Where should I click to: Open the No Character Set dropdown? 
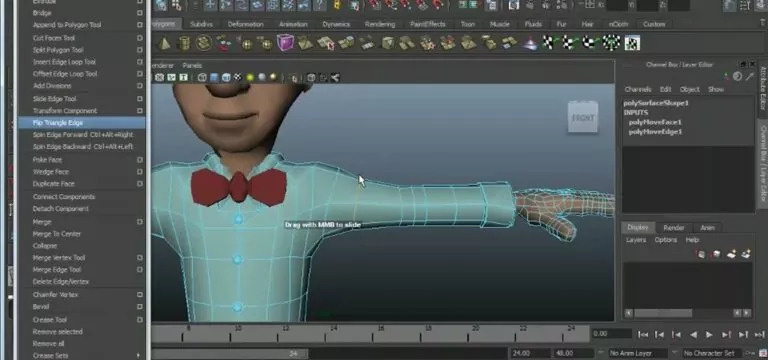tap(713, 353)
